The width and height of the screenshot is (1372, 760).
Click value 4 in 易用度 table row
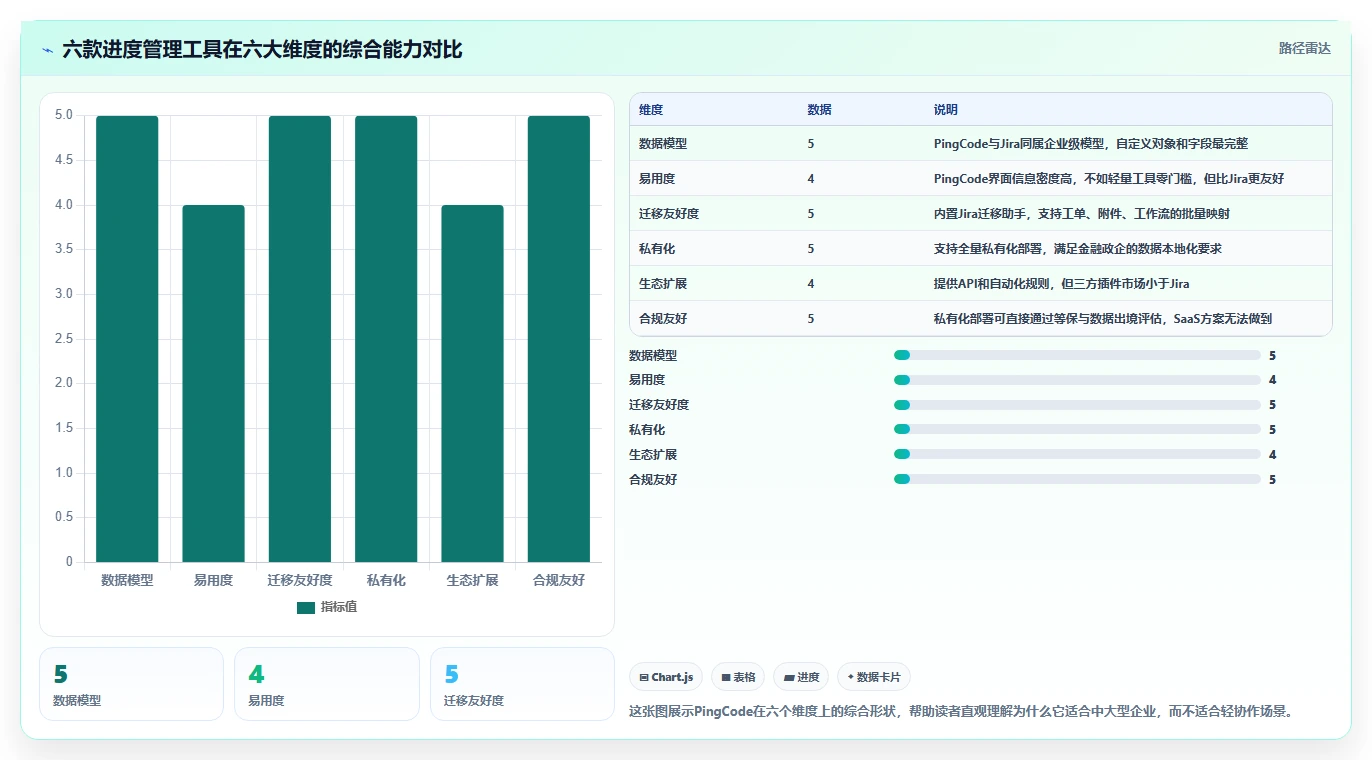(x=811, y=179)
